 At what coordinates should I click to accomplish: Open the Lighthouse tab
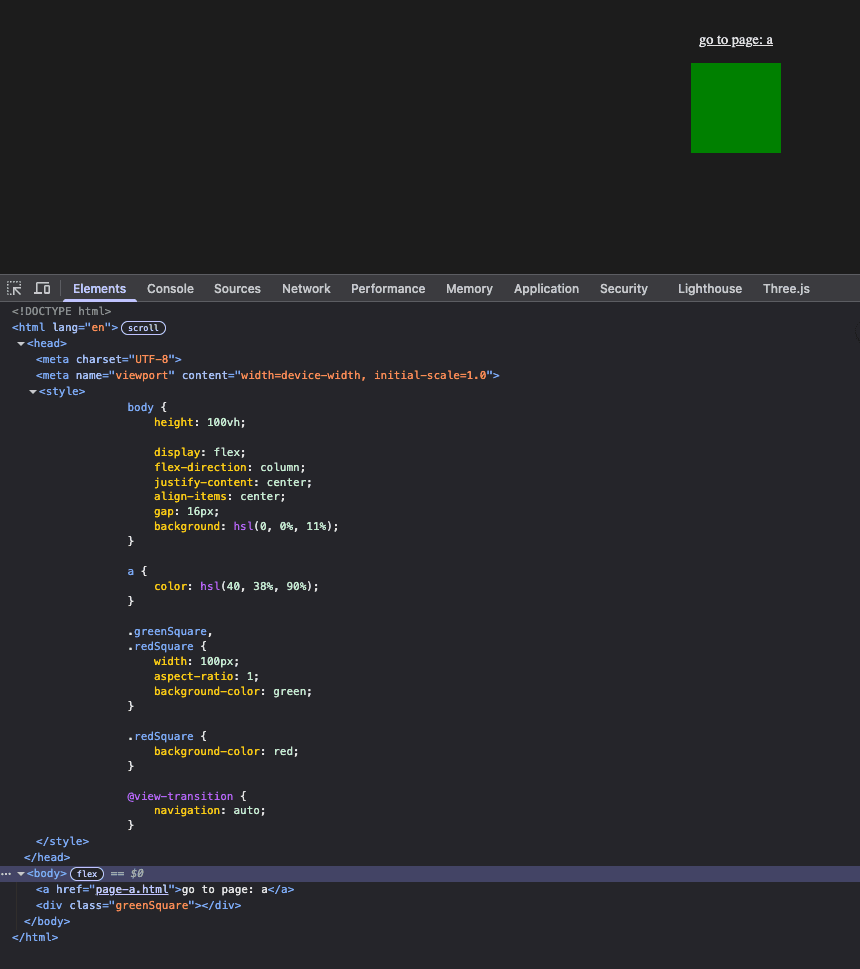tap(710, 289)
